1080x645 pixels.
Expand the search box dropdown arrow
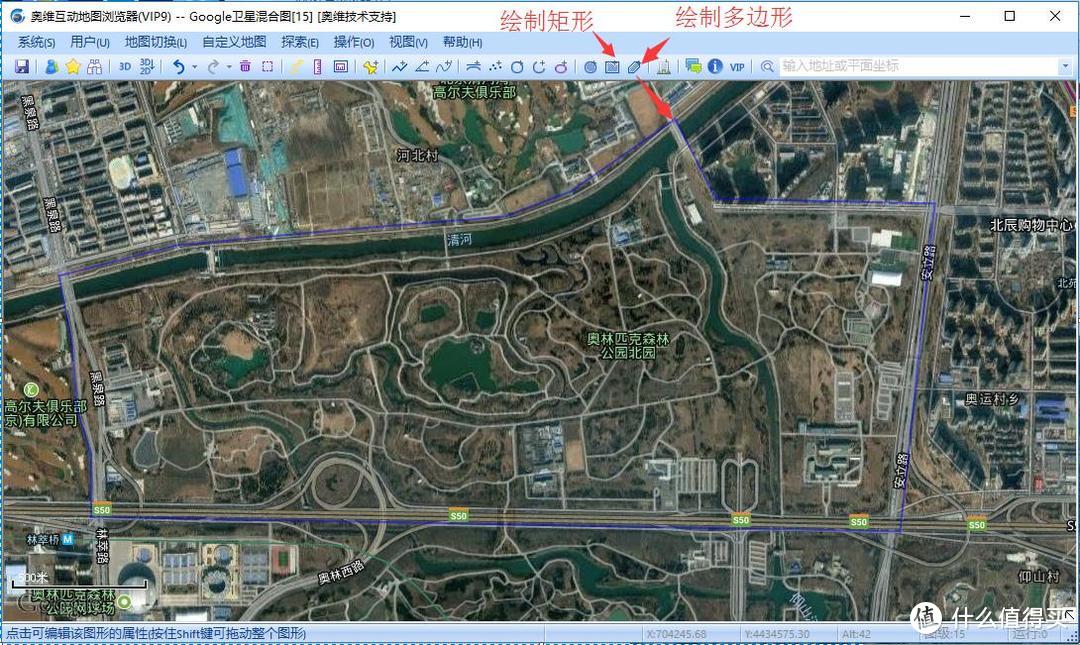tap(1066, 66)
